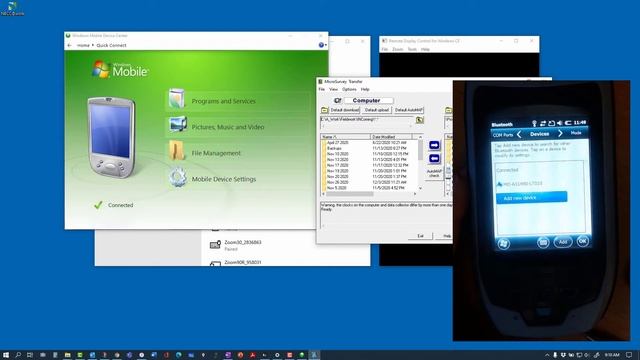Sort list by Name column header
This screenshot has height=360, width=640.
click(345, 137)
